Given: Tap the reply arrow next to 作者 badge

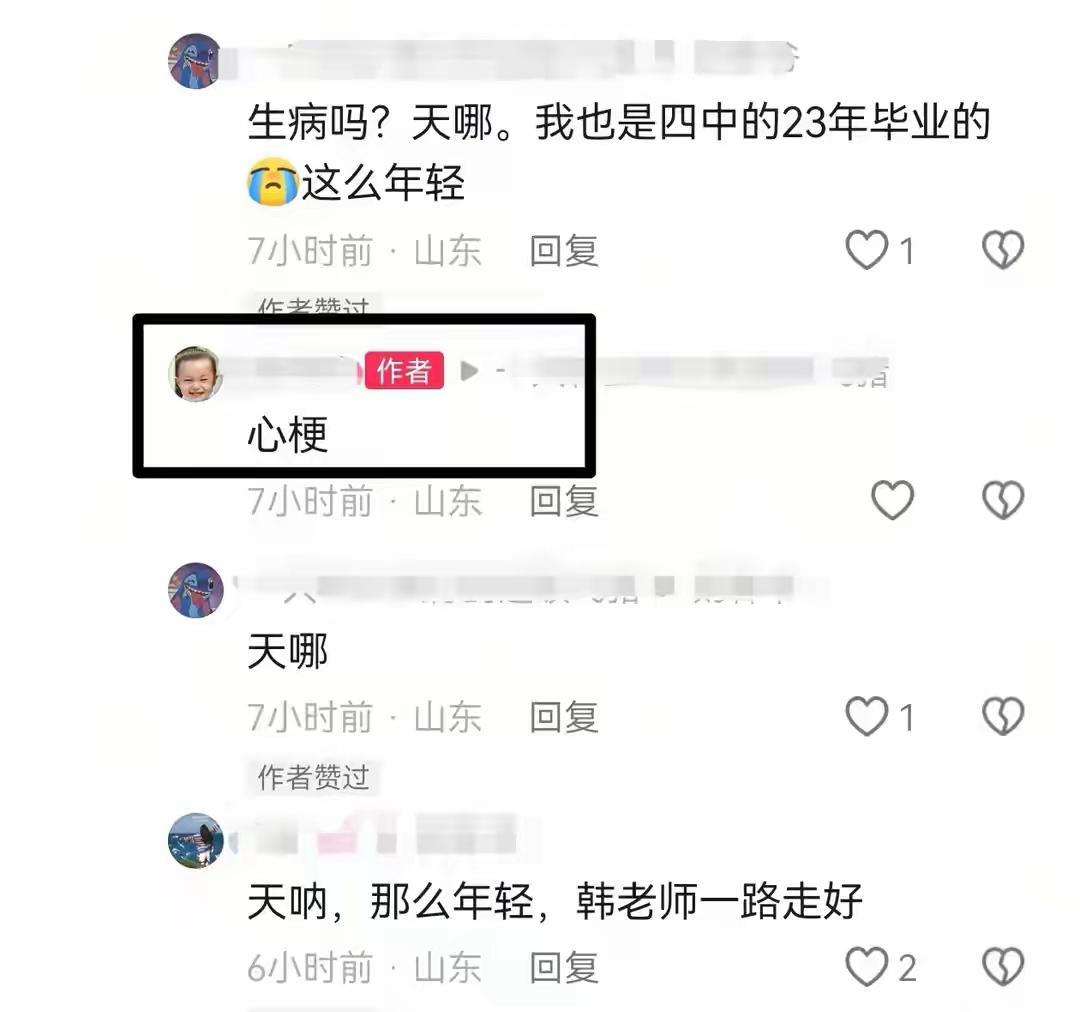Looking at the screenshot, I should click(x=469, y=371).
